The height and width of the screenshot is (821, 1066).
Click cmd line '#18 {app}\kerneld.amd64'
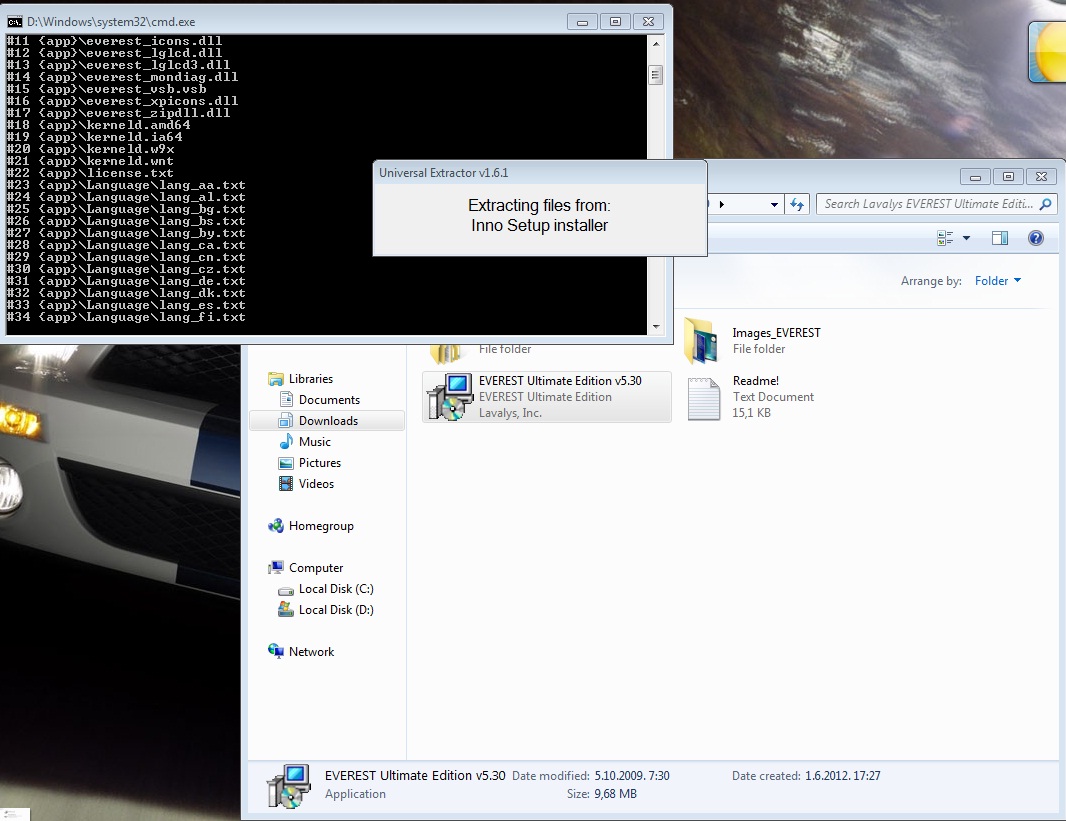click(99, 125)
